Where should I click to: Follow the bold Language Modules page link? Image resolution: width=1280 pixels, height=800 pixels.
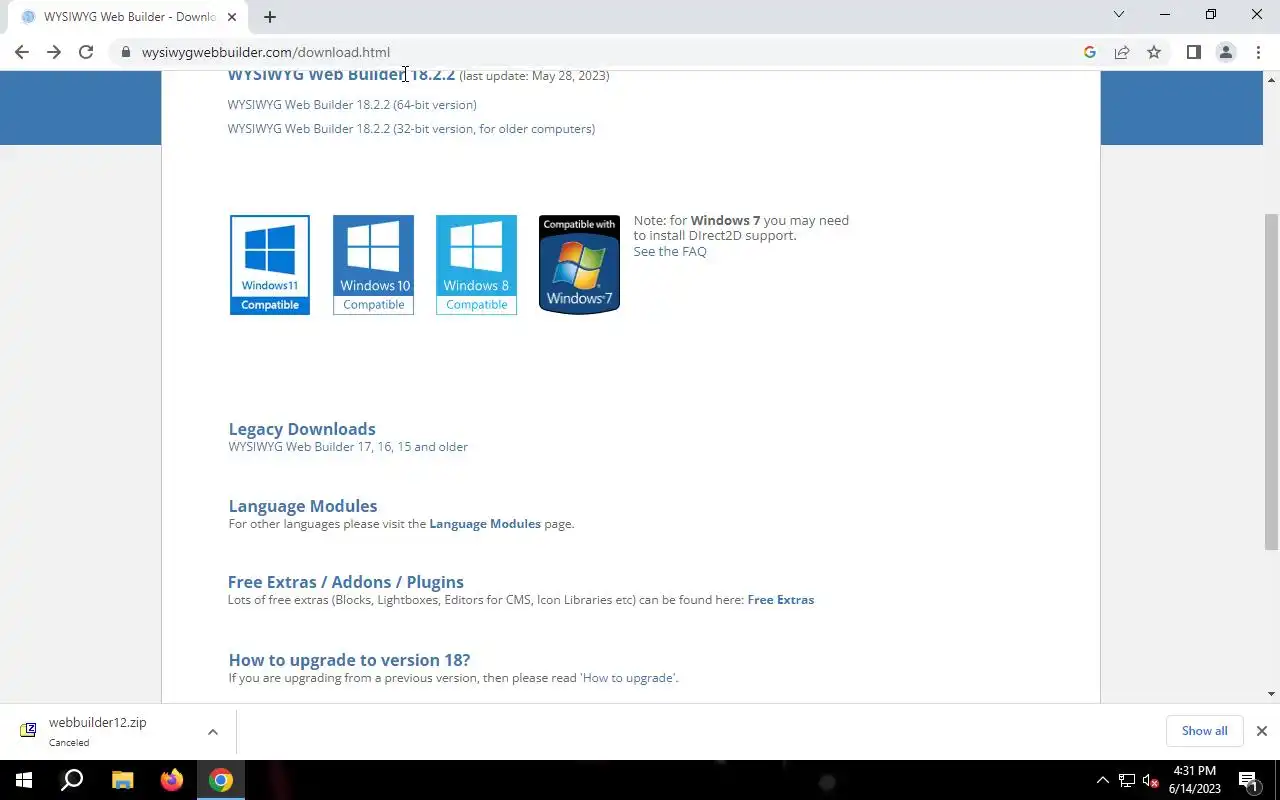pos(485,524)
